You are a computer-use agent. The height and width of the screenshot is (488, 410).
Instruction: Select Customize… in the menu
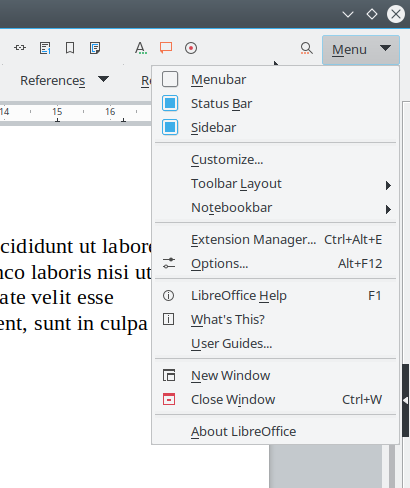click(x=275, y=160)
